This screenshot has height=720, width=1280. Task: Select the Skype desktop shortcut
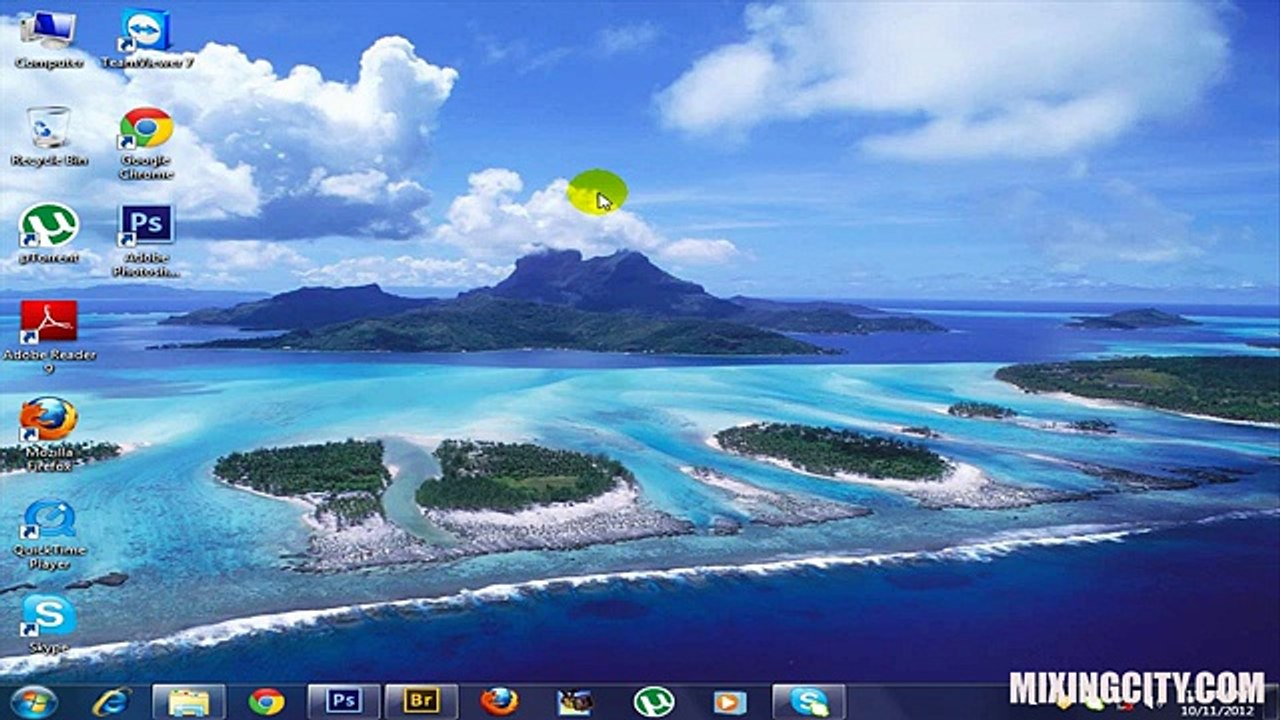tap(49, 624)
